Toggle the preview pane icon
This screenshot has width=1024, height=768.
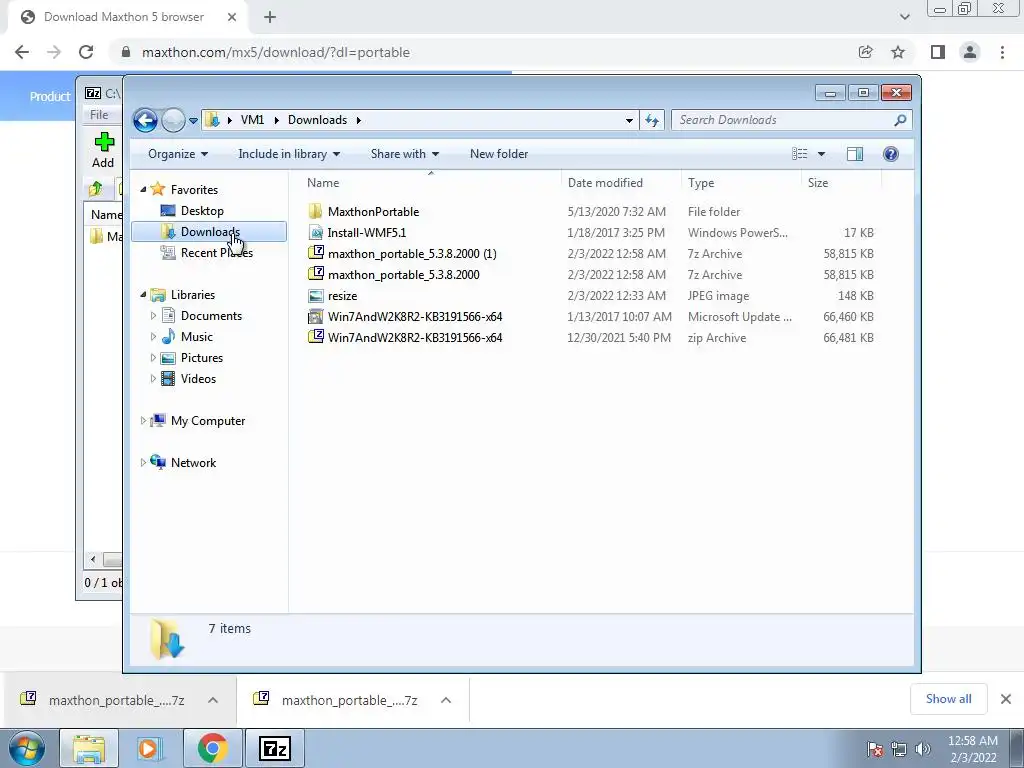[855, 154]
